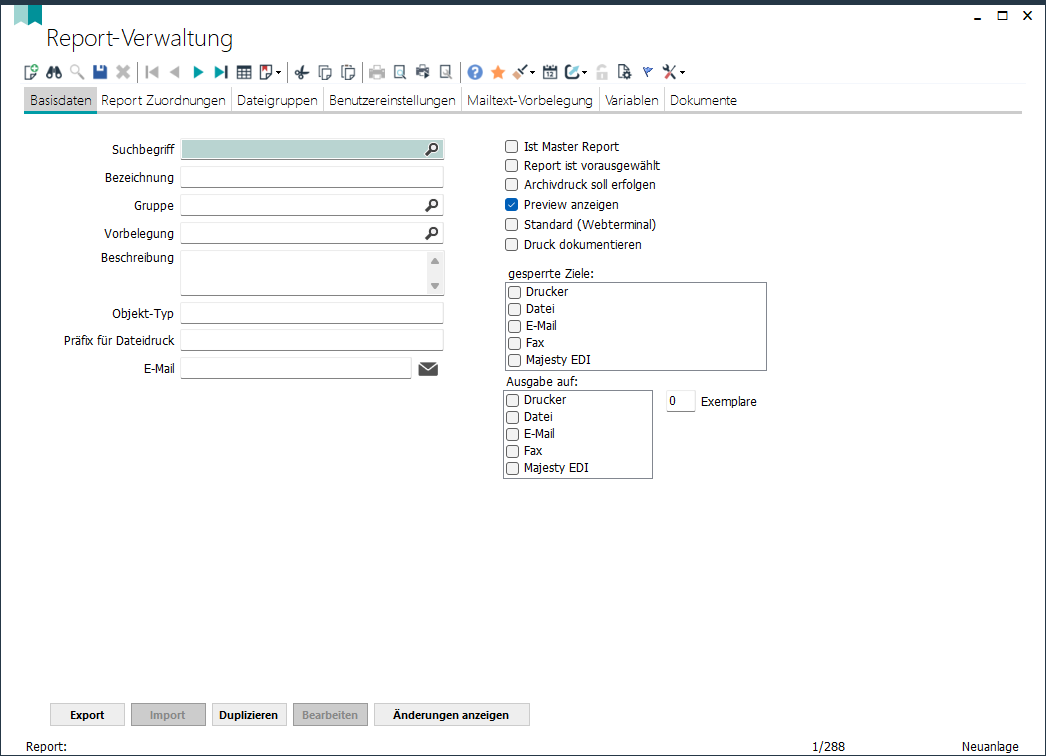Click the scissors cut icon

pyautogui.click(x=302, y=72)
